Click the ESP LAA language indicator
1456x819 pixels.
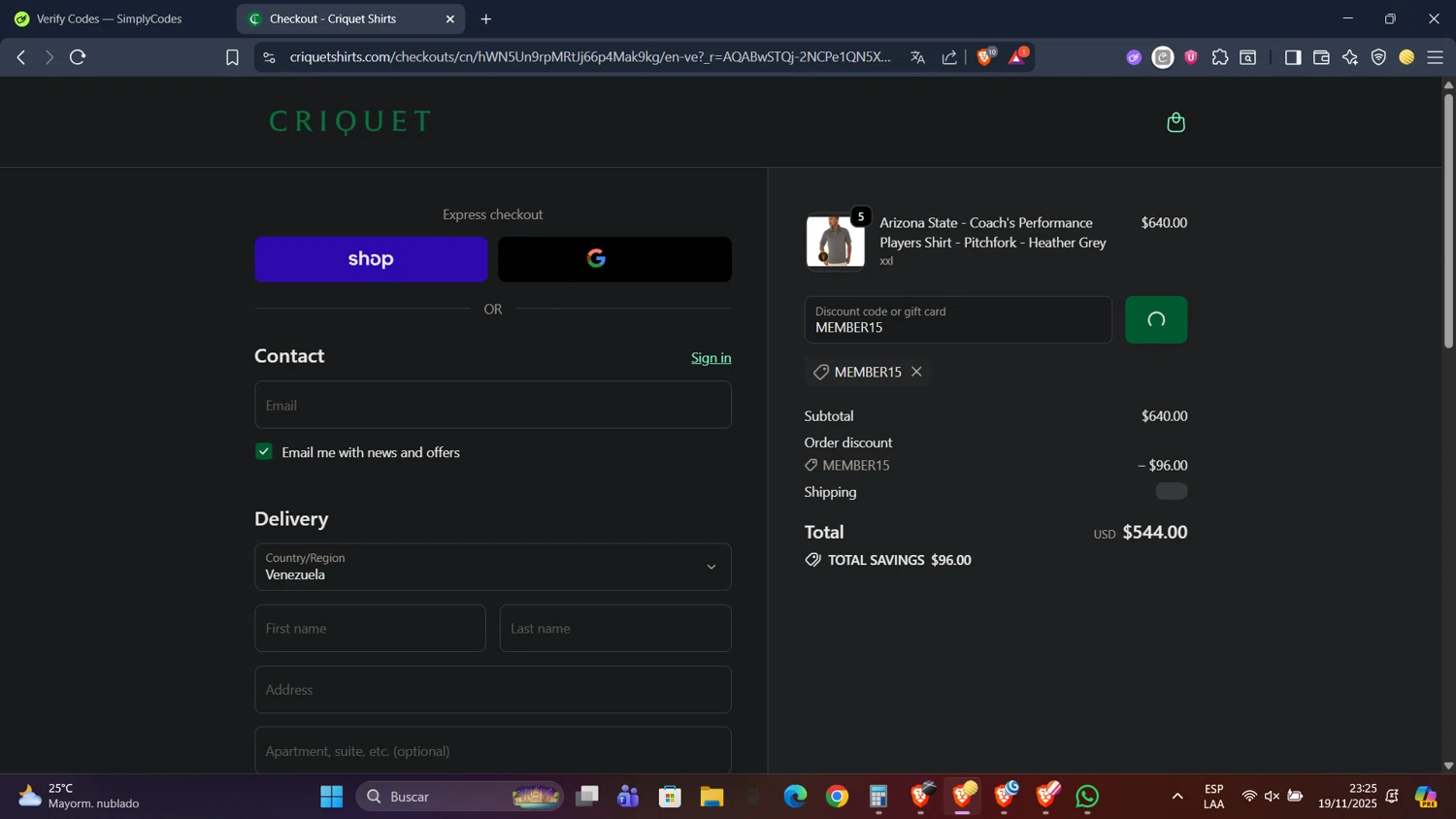tap(1213, 796)
